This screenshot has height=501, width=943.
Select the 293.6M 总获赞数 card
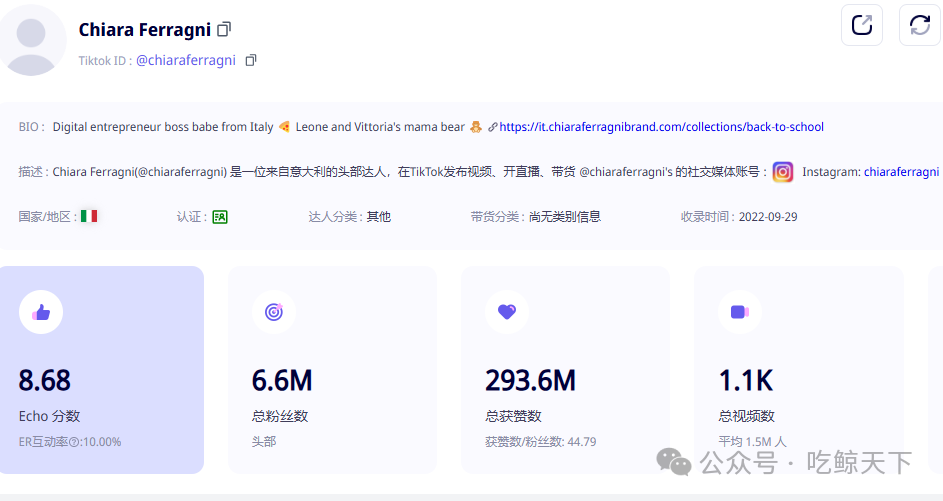pyautogui.click(x=565, y=370)
